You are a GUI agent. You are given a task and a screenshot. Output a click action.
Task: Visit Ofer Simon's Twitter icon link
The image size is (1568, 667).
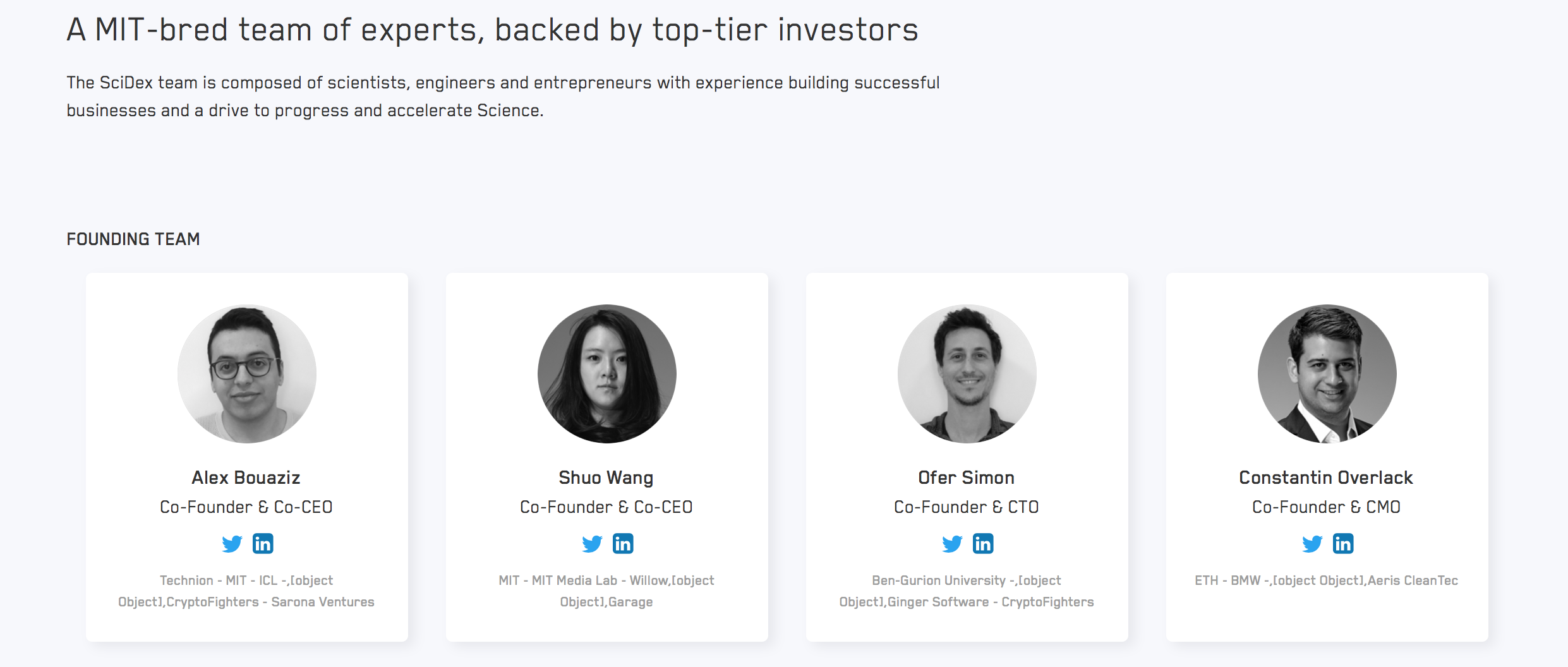pyautogui.click(x=952, y=544)
